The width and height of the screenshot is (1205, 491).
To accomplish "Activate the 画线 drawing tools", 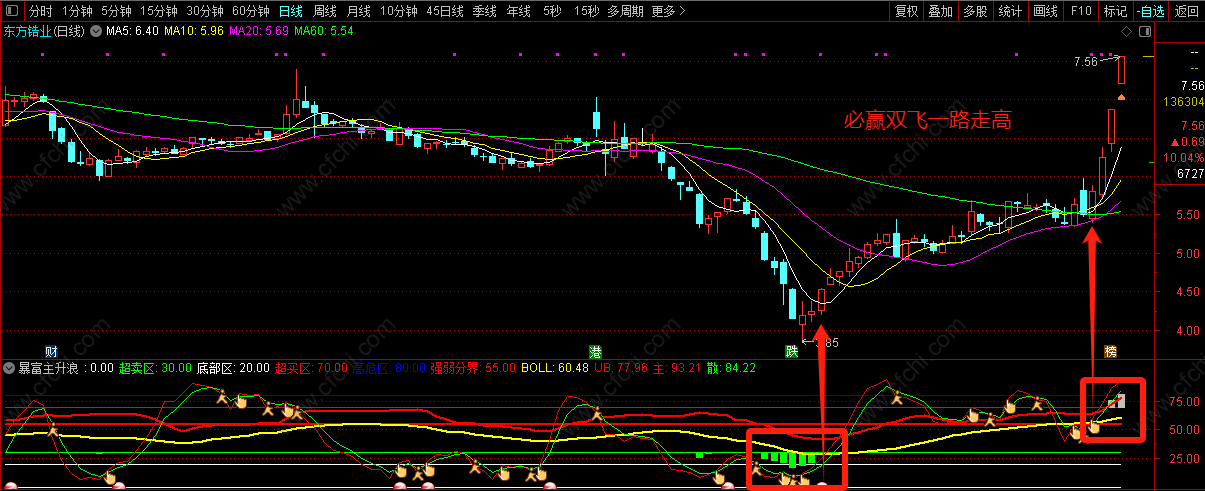I will click(x=1045, y=12).
